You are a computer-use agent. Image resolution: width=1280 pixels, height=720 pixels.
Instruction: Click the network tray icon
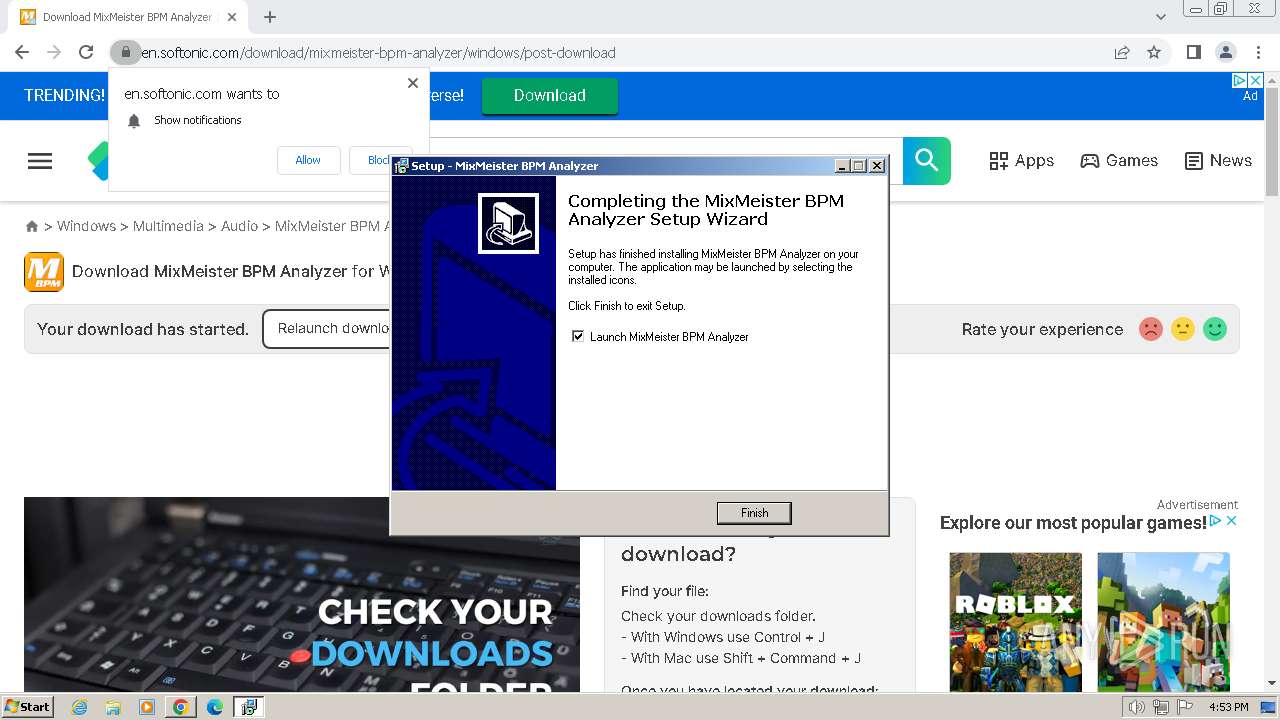1160,707
